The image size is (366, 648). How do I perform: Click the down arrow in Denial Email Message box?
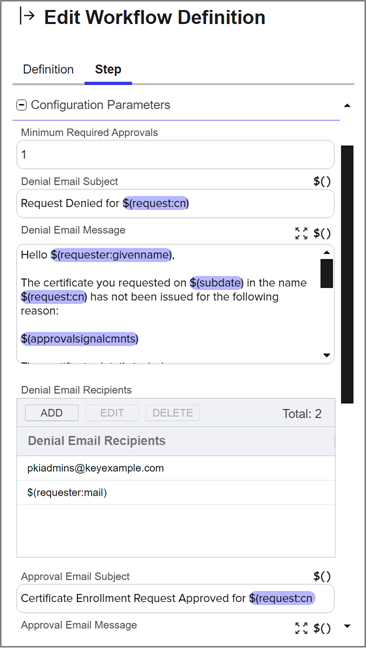(x=327, y=355)
